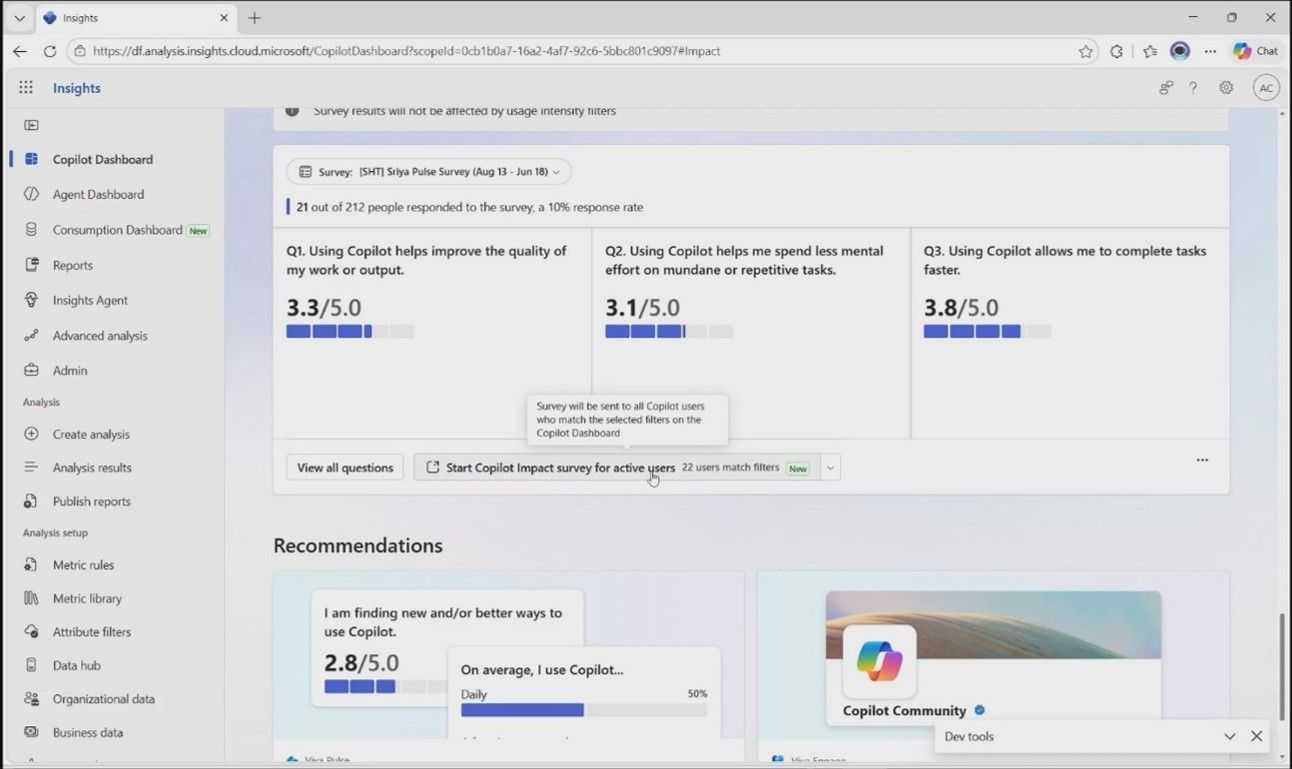Open the AC account avatar
Image resolution: width=1292 pixels, height=769 pixels.
1266,88
